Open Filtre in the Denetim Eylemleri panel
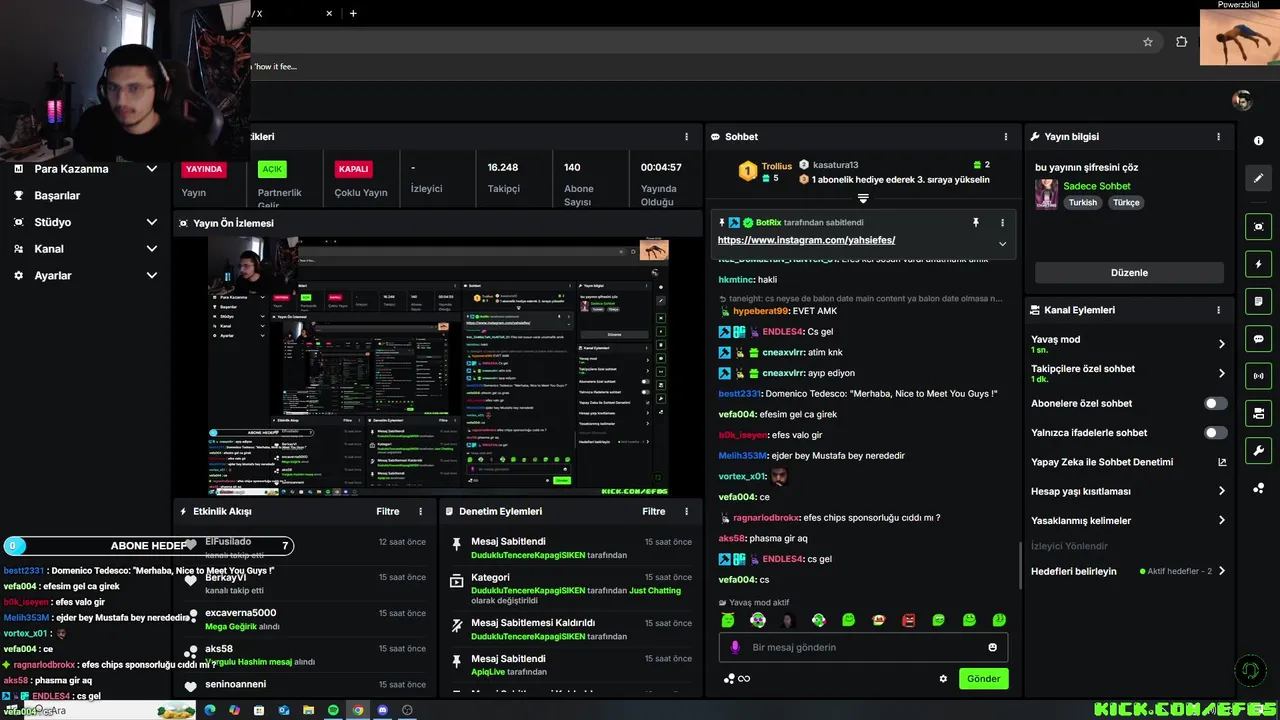This screenshot has height=720, width=1280. point(654,511)
